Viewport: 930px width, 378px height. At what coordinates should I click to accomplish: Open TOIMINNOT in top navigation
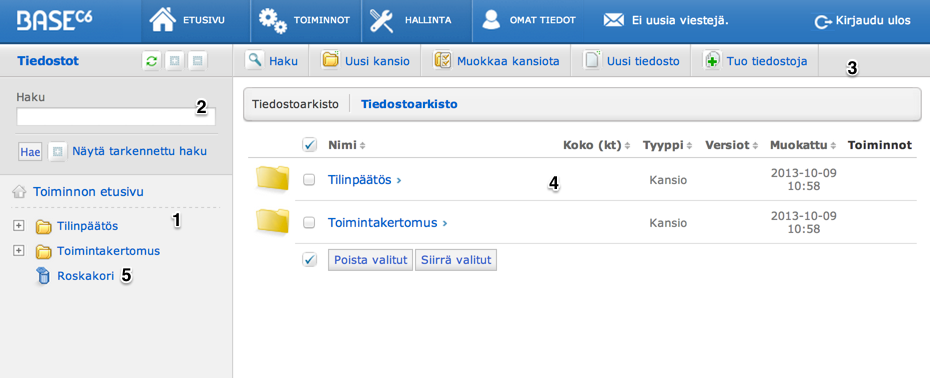click(x=321, y=20)
